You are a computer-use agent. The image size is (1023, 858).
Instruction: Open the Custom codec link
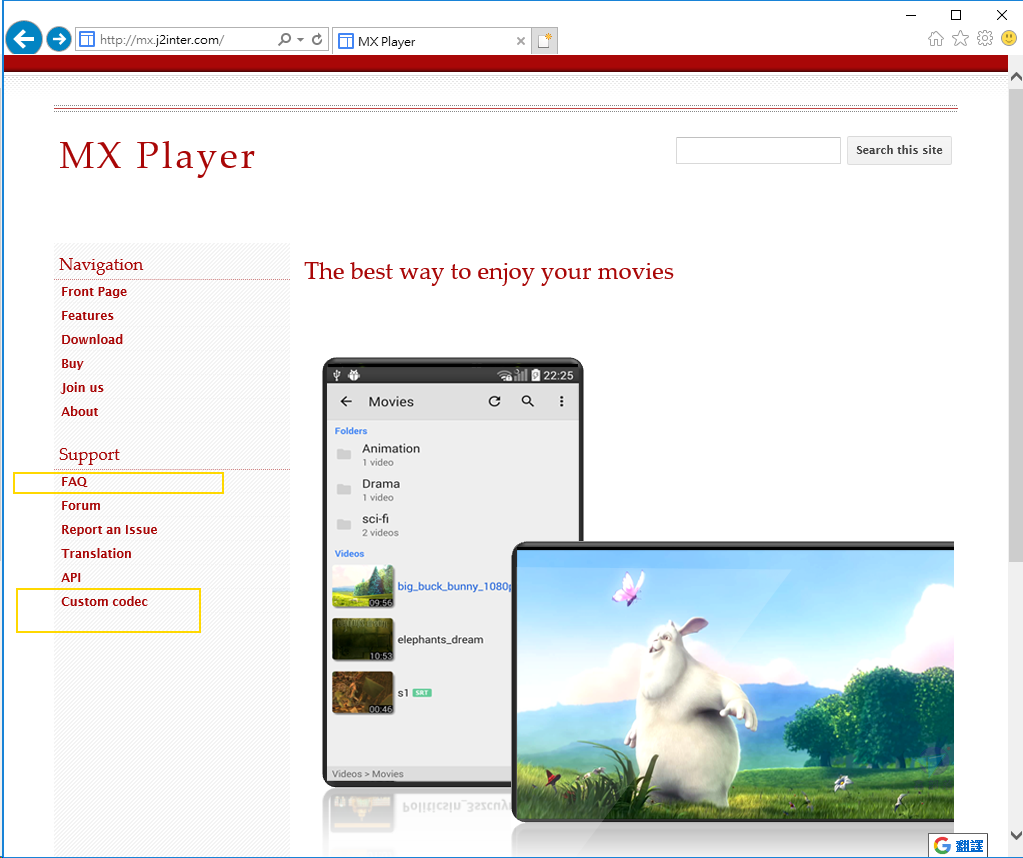[x=104, y=602]
